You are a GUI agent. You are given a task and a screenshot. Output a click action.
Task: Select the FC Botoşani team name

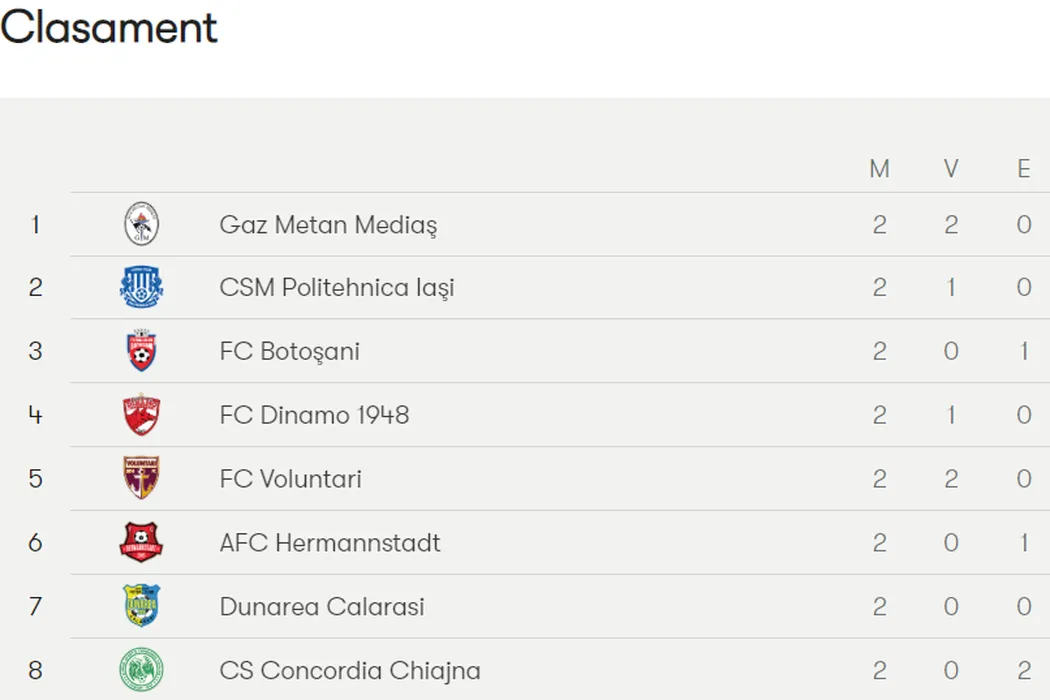[289, 352]
